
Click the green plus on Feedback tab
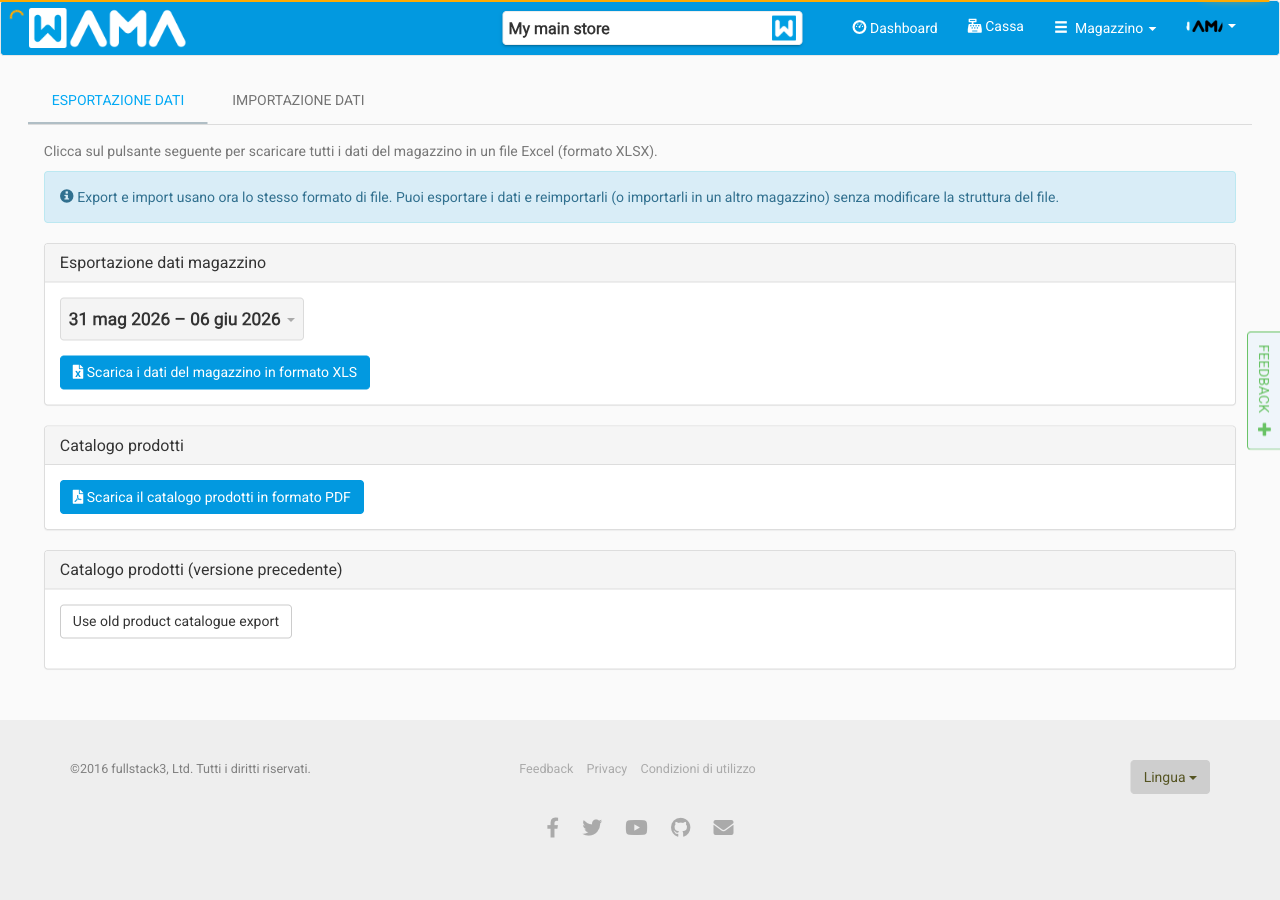pyautogui.click(x=1264, y=429)
